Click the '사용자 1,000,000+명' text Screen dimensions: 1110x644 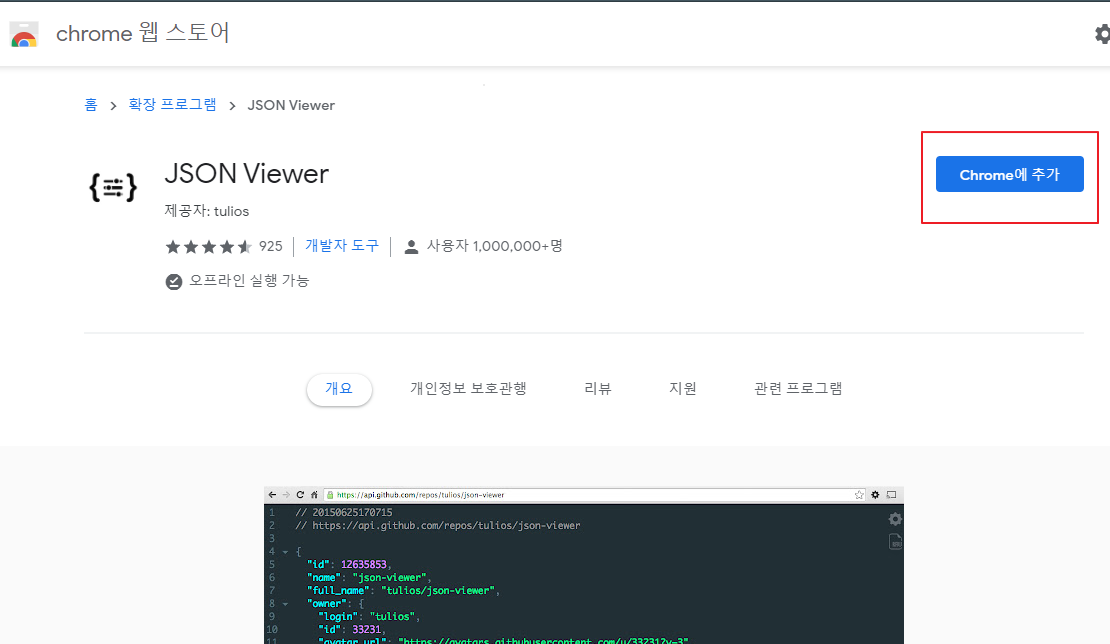click(x=494, y=246)
